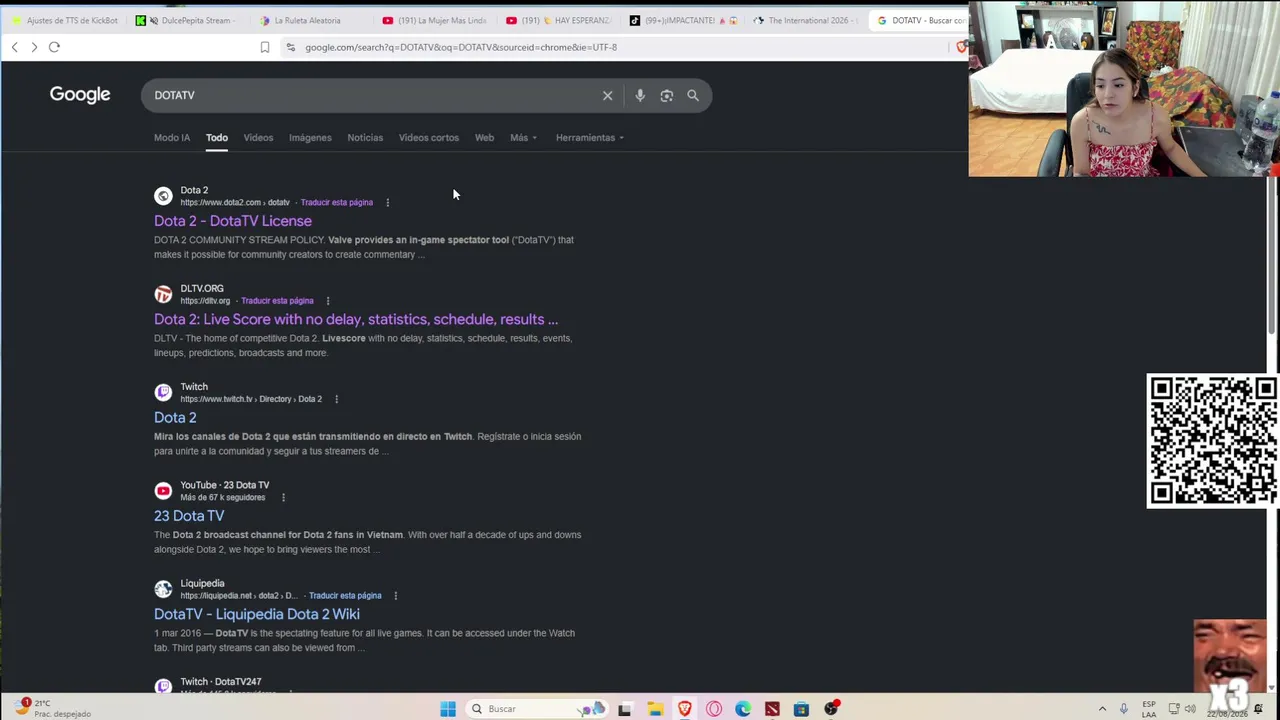Switch to HAY ESPERANZA YouTube tab
The height and width of the screenshot is (720, 1280).
click(x=559, y=20)
